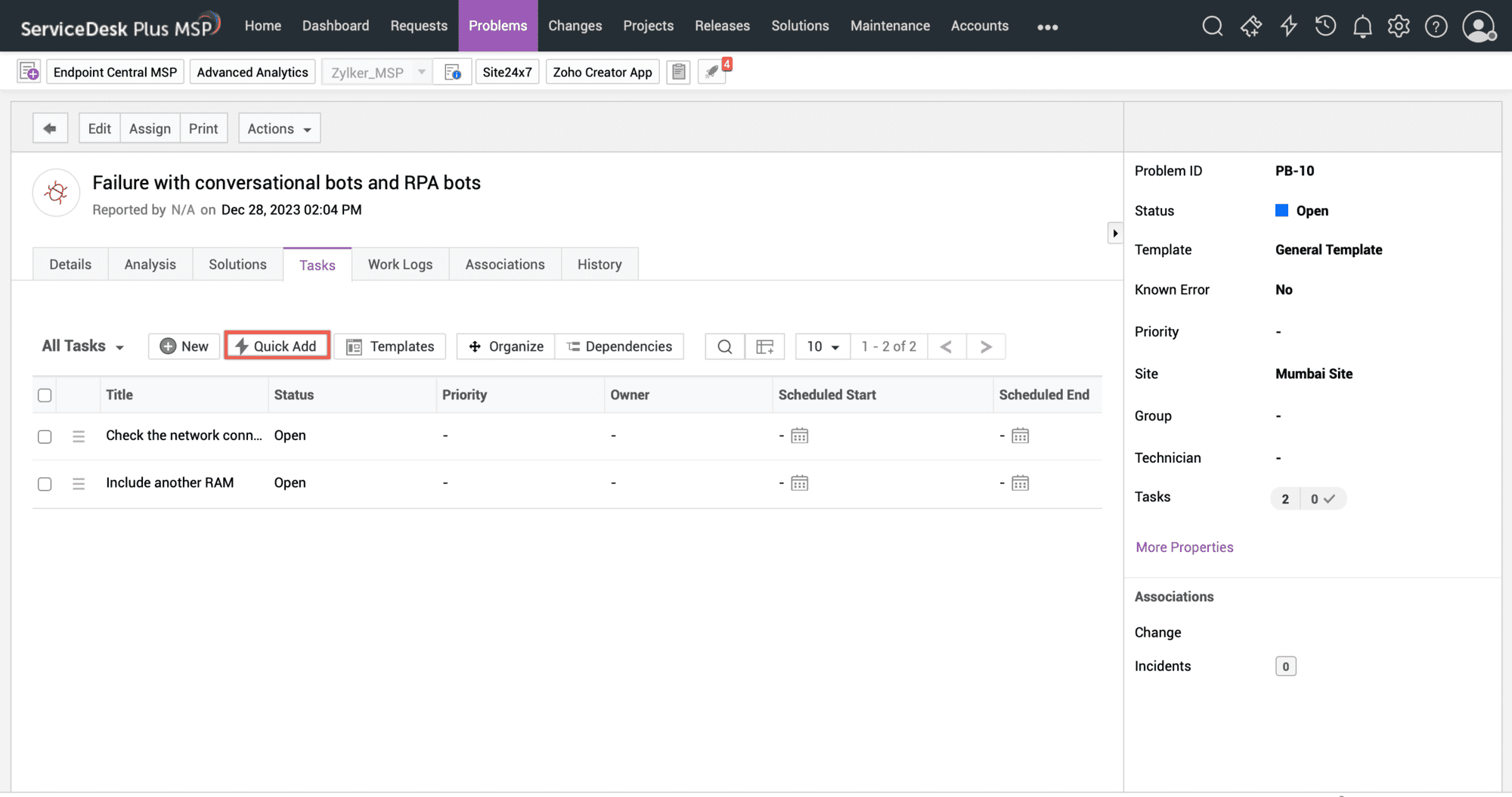Tick the 'Check the network conn...' task checkbox
Viewport: 1512px width, 797px height.
45,436
